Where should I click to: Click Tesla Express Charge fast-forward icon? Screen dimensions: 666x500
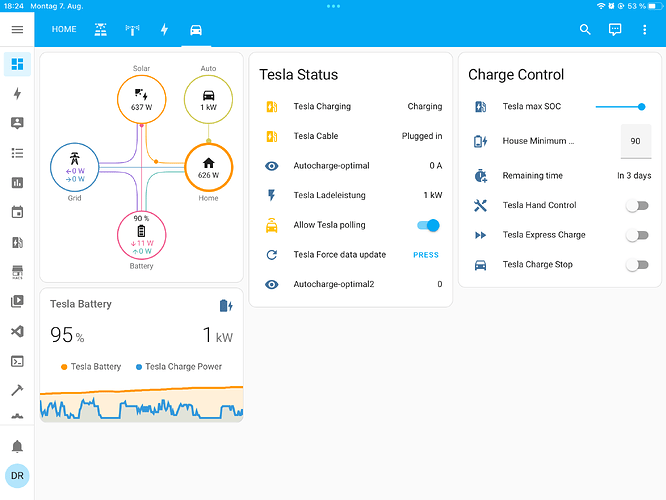tap(480, 235)
